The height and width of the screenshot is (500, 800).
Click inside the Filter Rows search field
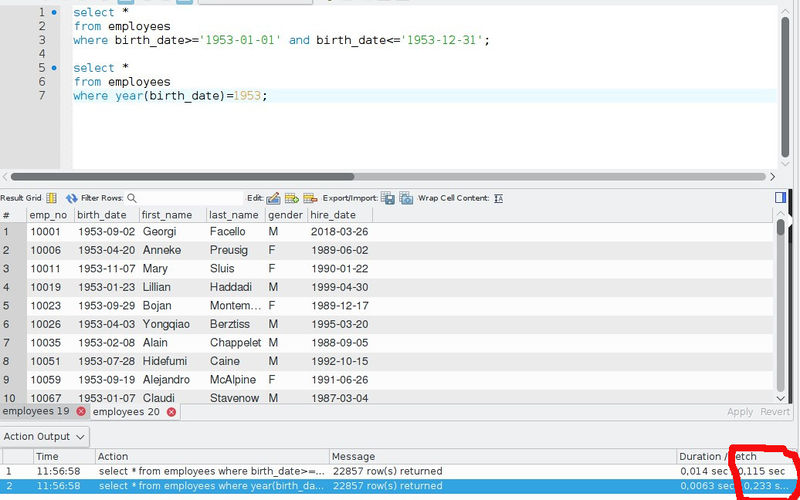(190, 198)
